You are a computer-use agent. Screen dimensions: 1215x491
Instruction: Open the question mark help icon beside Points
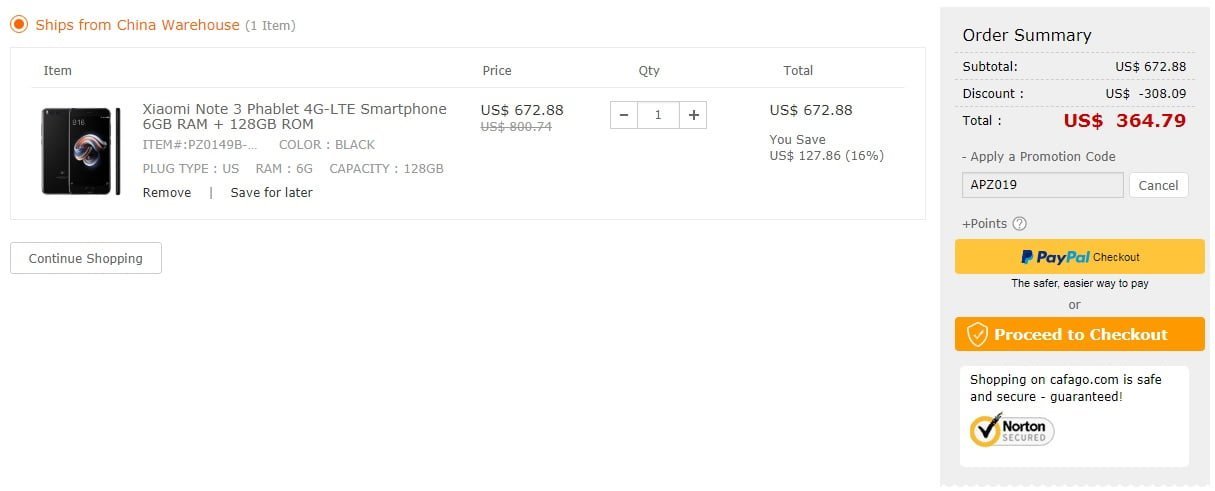1019,224
